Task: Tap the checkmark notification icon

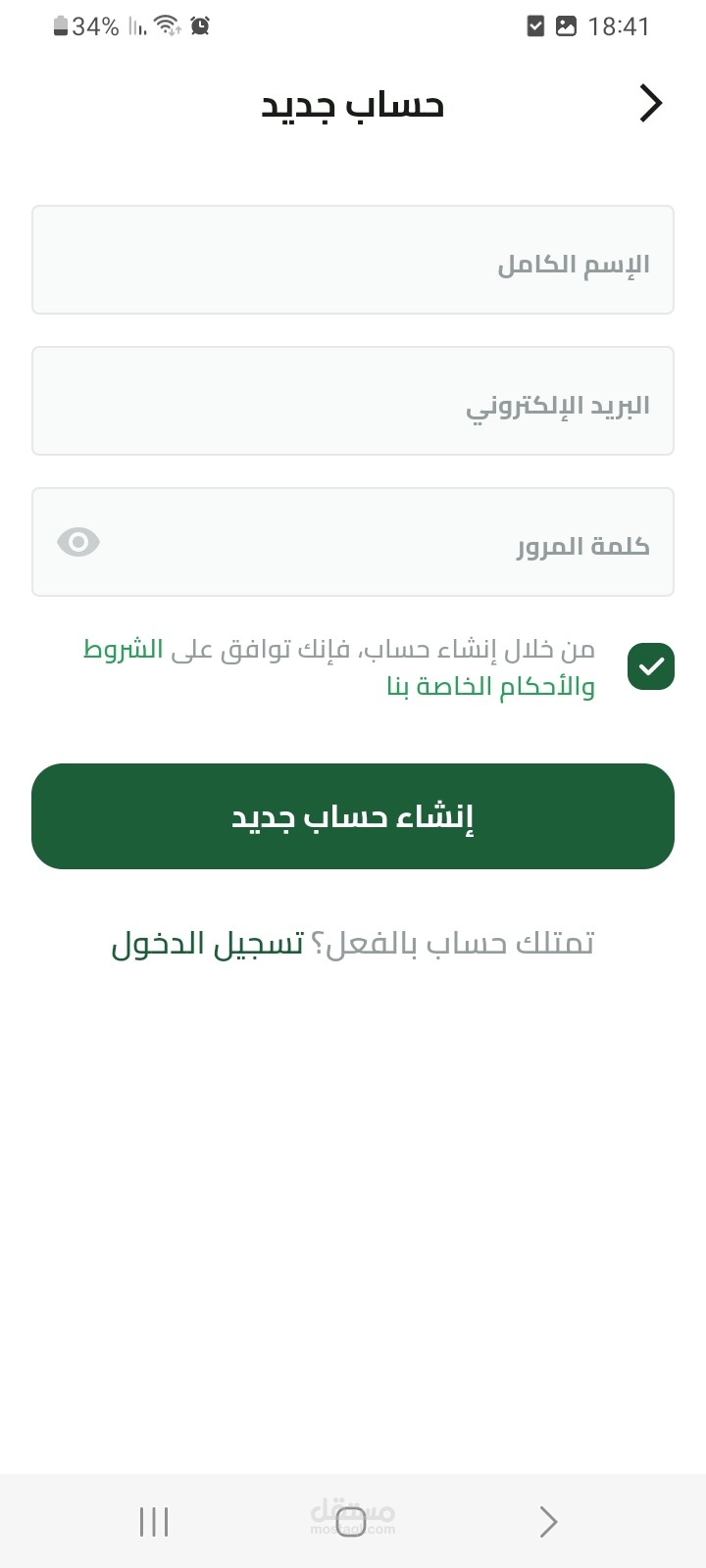Action: 535,26
